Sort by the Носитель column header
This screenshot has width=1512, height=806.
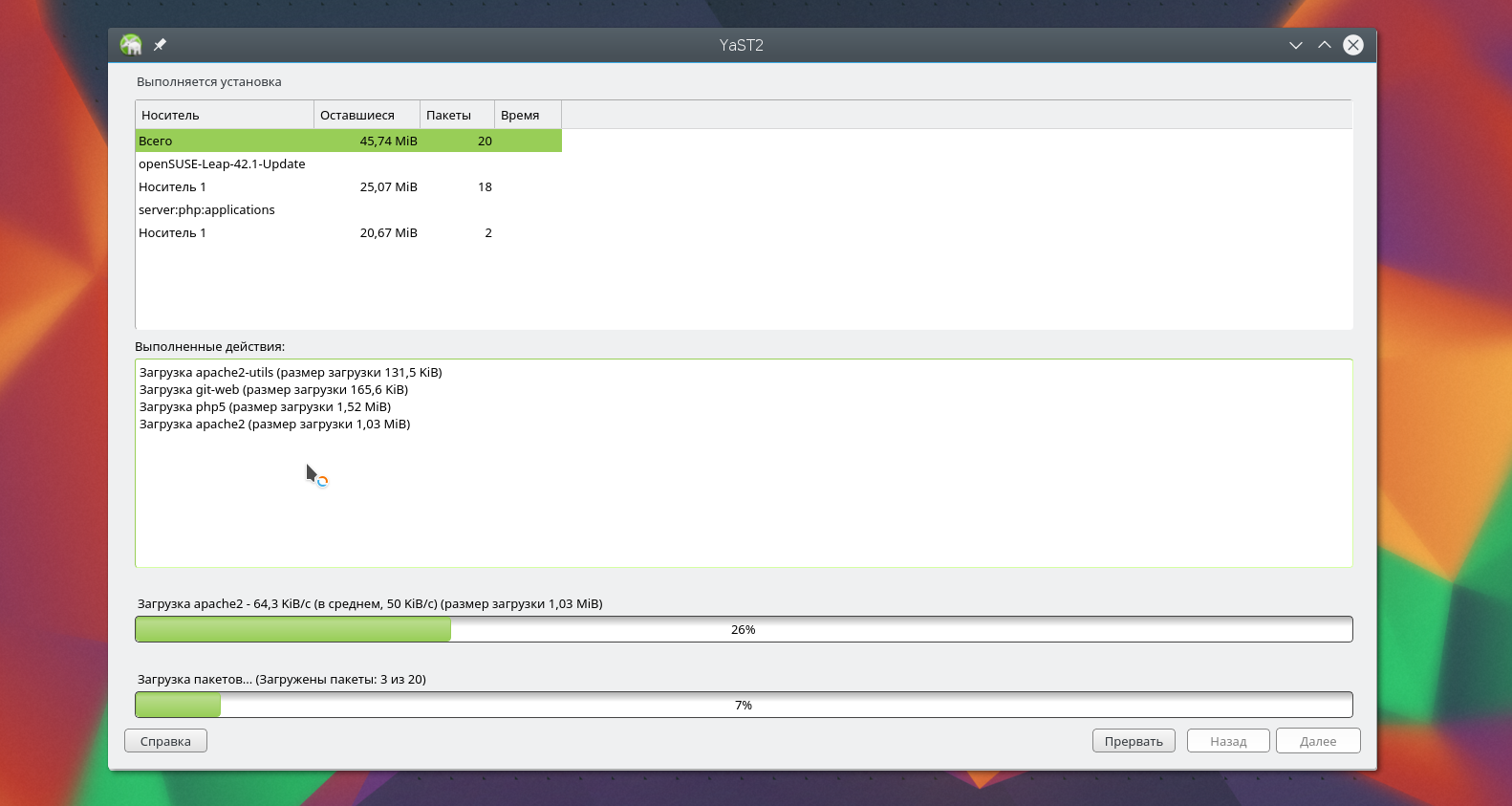(224, 115)
